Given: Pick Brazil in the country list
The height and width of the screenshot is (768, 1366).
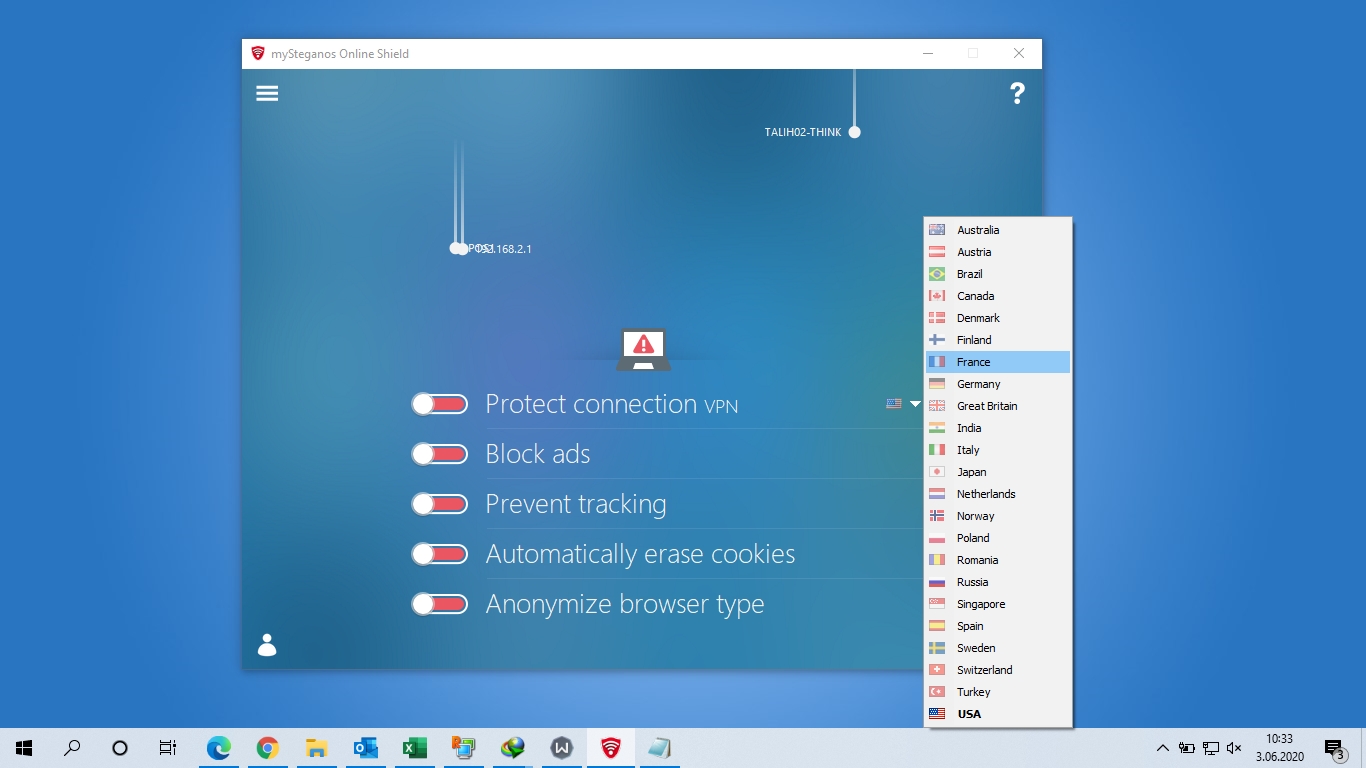Looking at the screenshot, I should click(998, 274).
